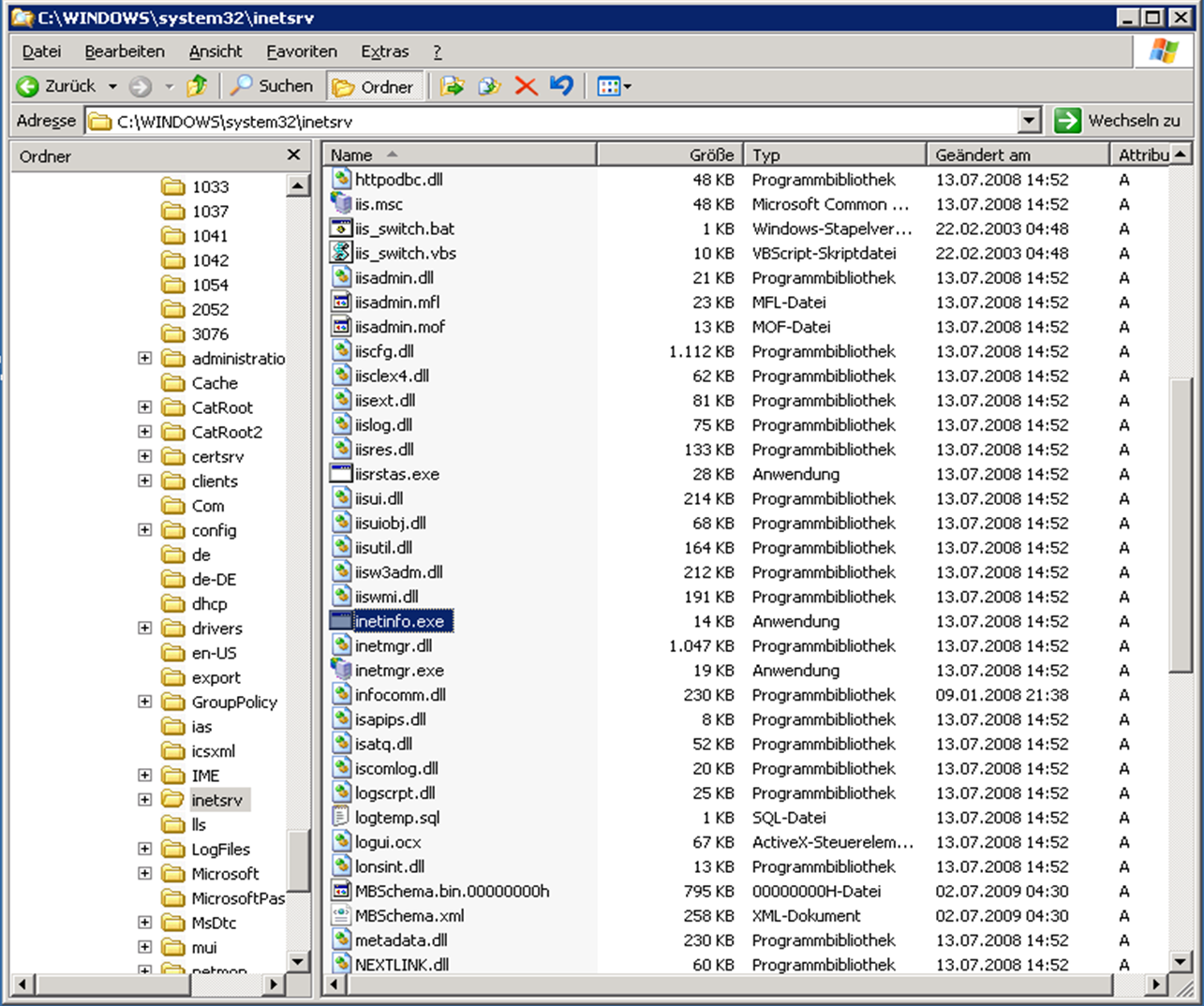
Task: Open the ? help menu
Action: (x=438, y=52)
